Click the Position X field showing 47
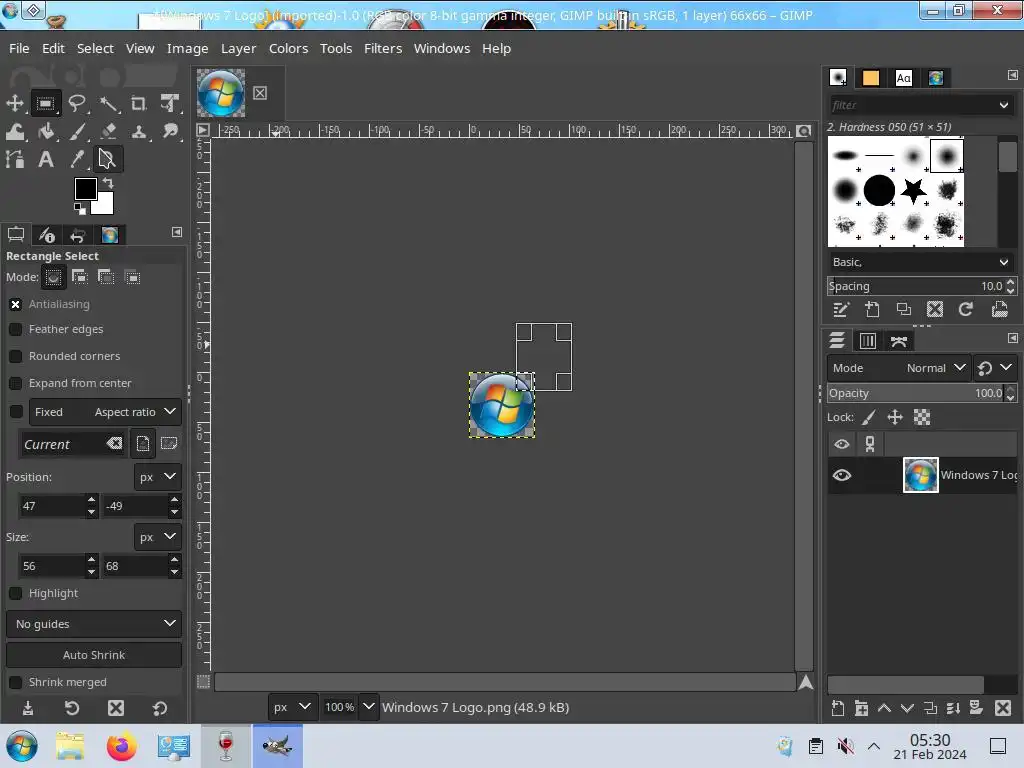Image resolution: width=1024 pixels, height=768 pixels. (52, 506)
